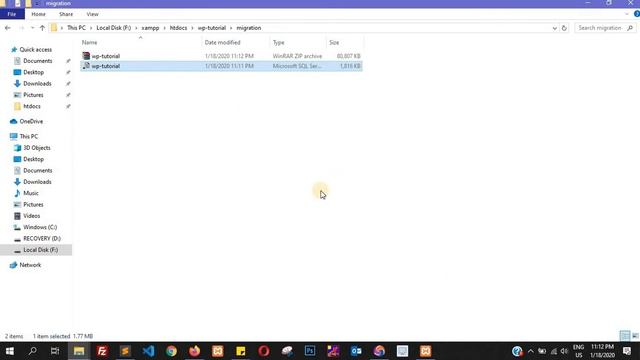
Task: Switch to Large icons view layout
Action: (635, 336)
